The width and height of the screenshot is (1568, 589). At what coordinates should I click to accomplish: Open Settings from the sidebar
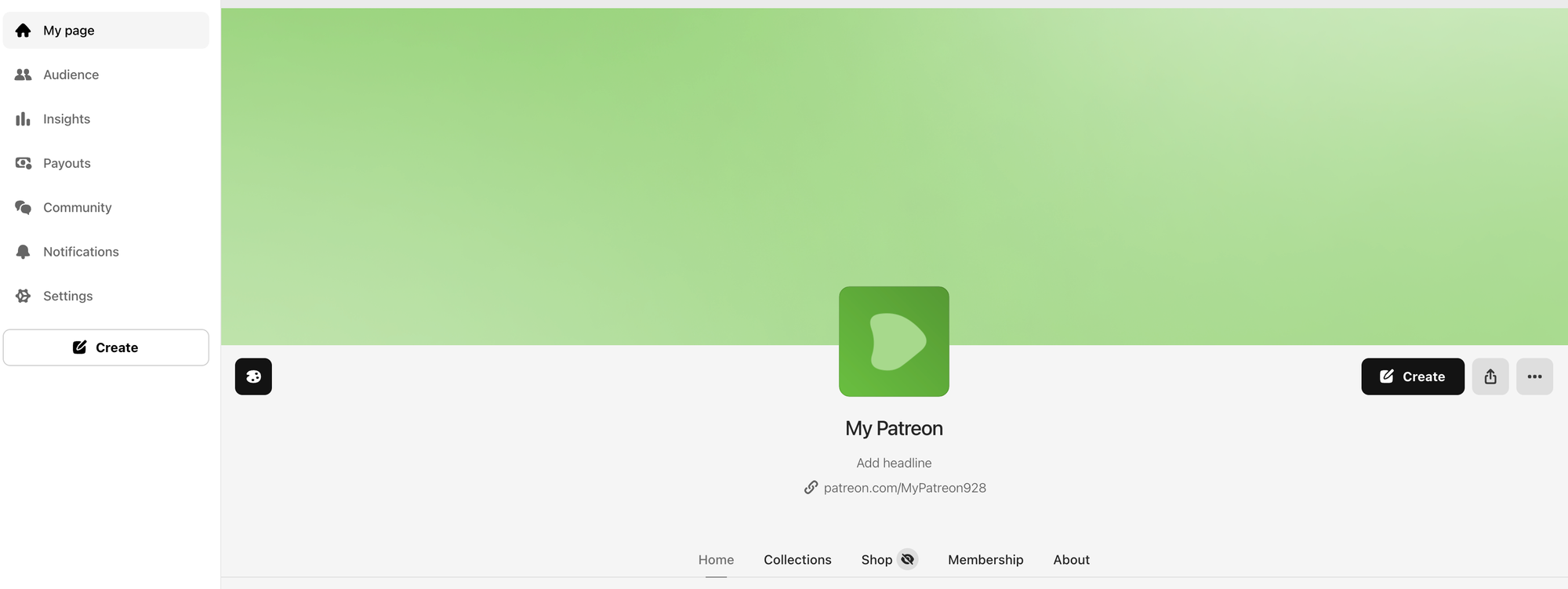(x=106, y=296)
